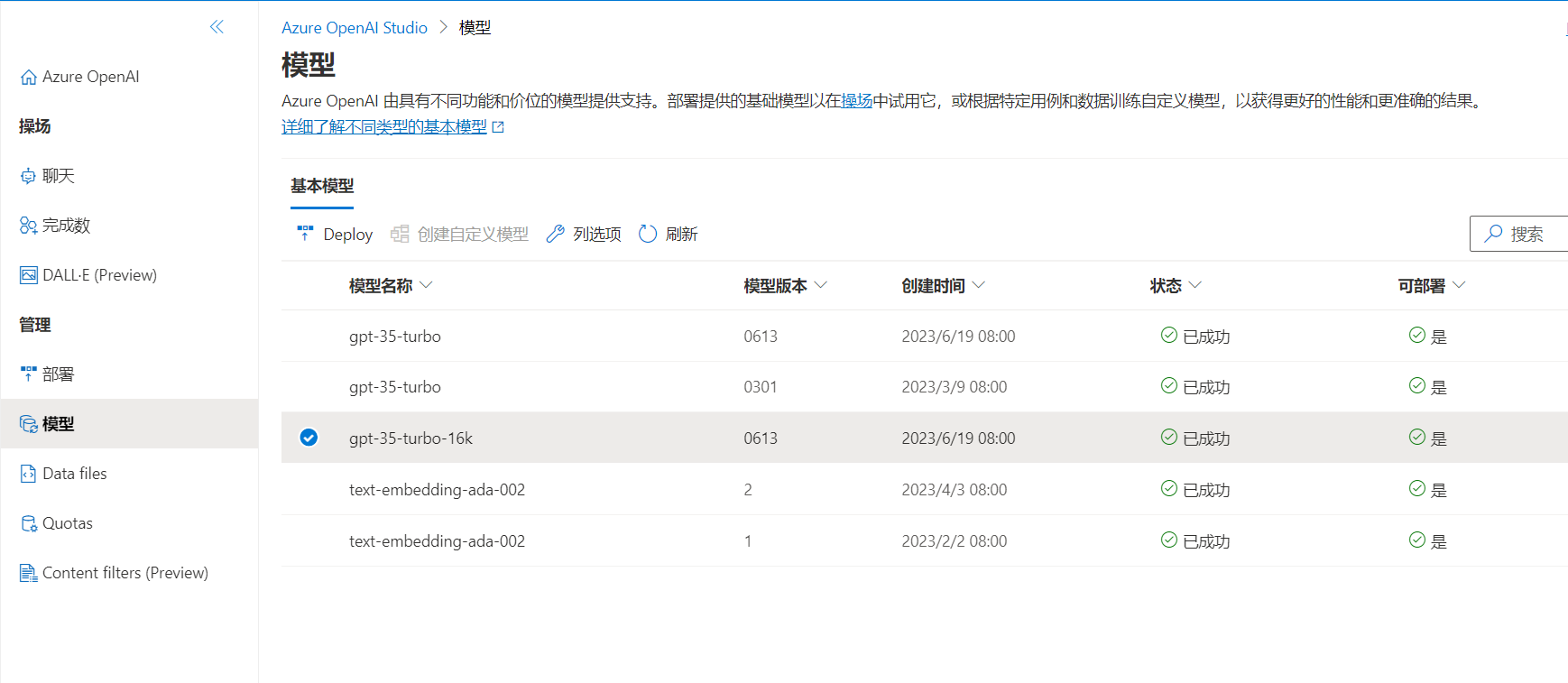Collapse the sidebar with double chevron icon
1568x683 pixels.
[217, 27]
